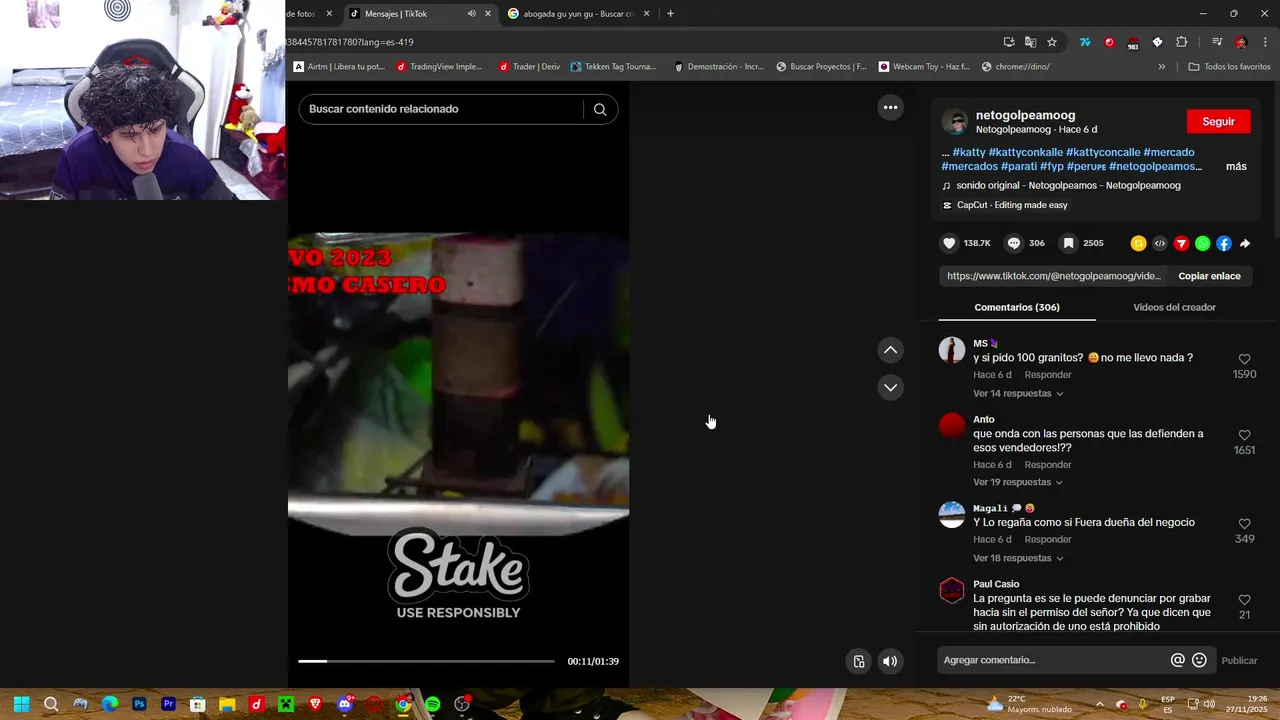Open more share options arrow
Image resolution: width=1280 pixels, height=720 pixels.
(x=1245, y=243)
